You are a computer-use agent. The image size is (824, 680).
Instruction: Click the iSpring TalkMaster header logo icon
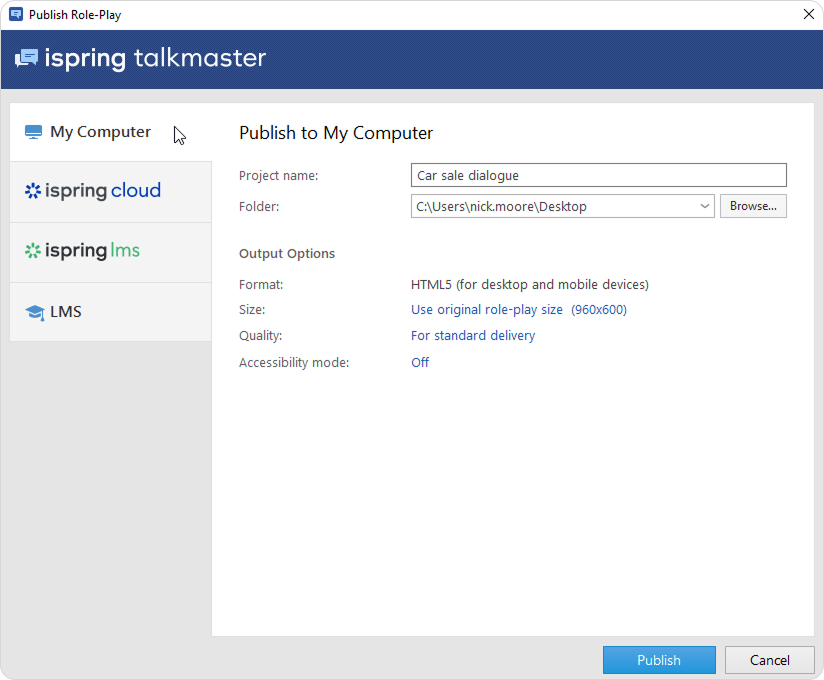click(x=26, y=58)
